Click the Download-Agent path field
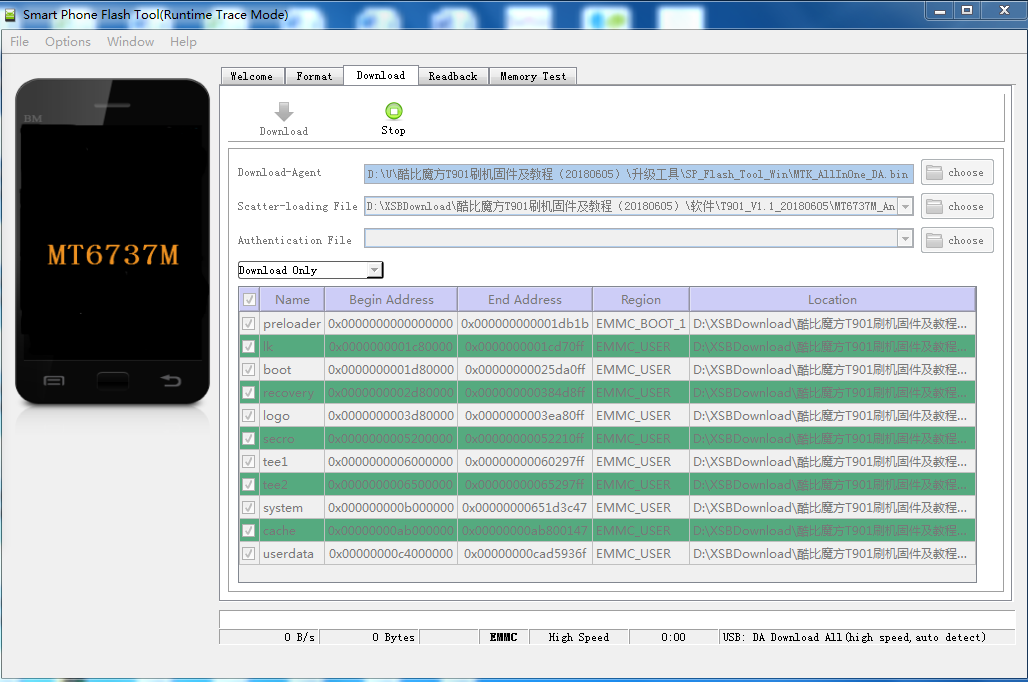This screenshot has width=1028, height=682. click(x=638, y=174)
